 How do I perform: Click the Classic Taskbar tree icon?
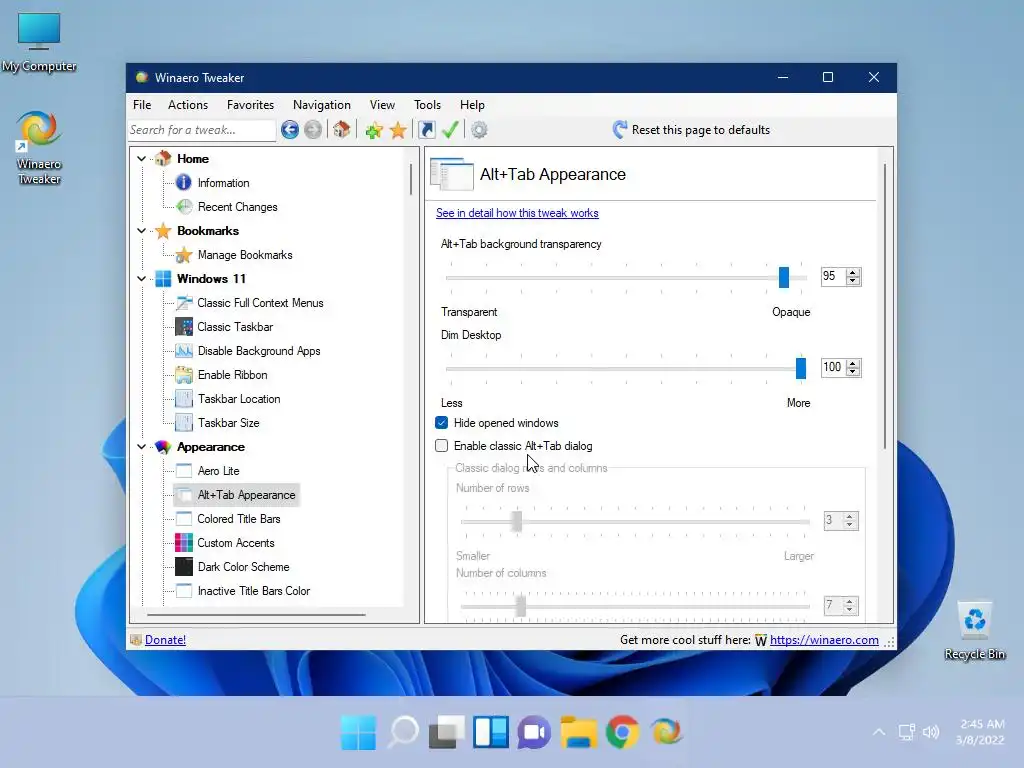coord(184,327)
